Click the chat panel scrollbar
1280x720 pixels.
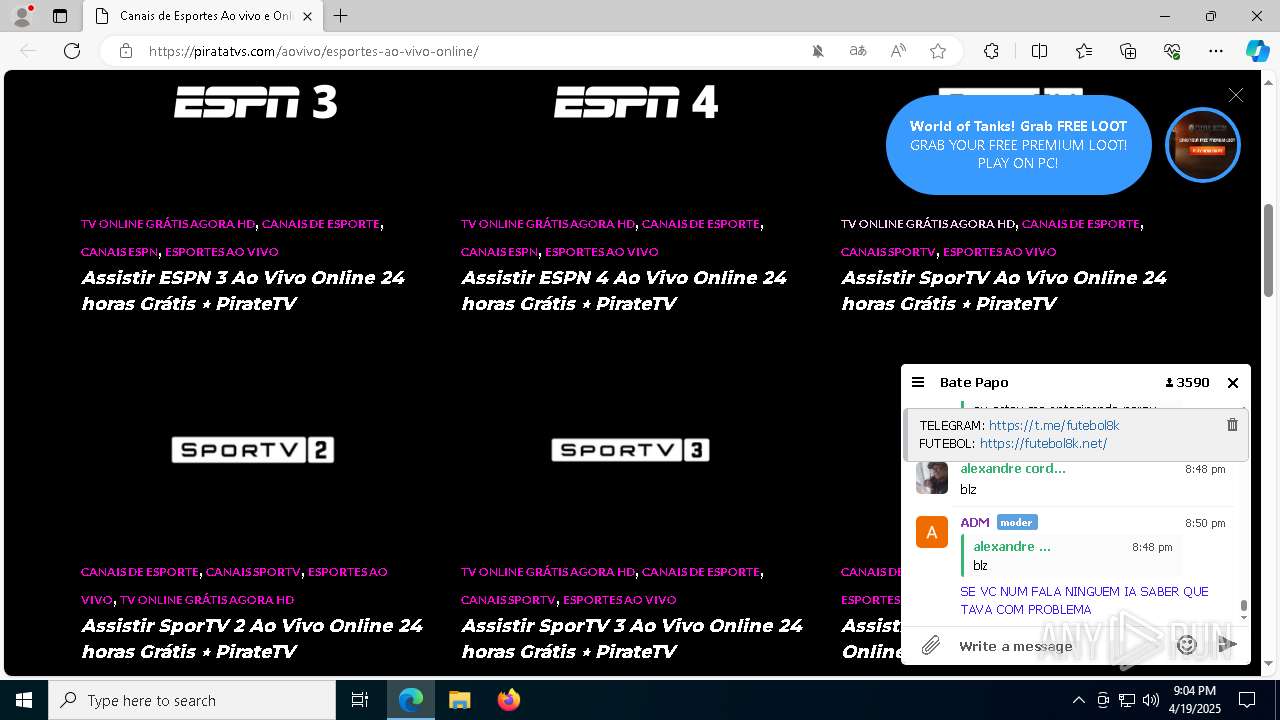[1244, 606]
